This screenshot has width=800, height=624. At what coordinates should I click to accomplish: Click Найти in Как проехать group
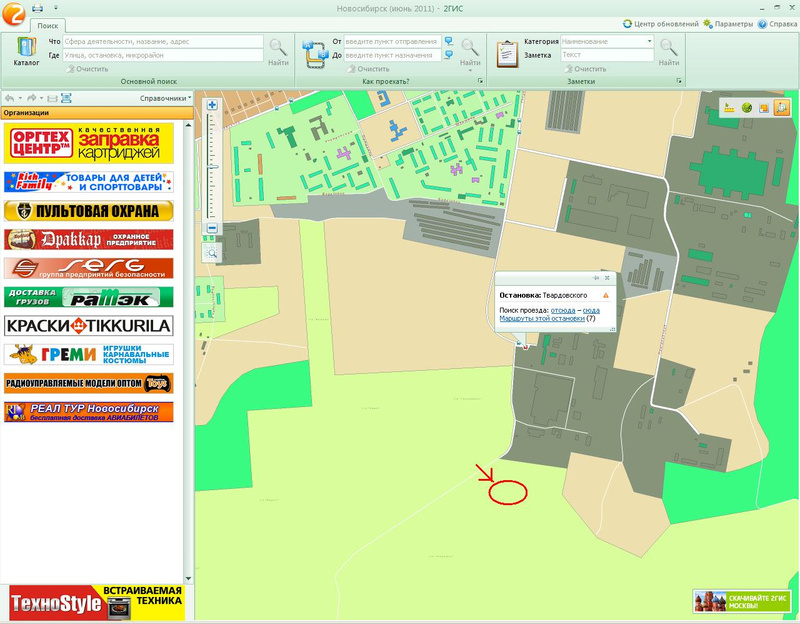tap(470, 52)
